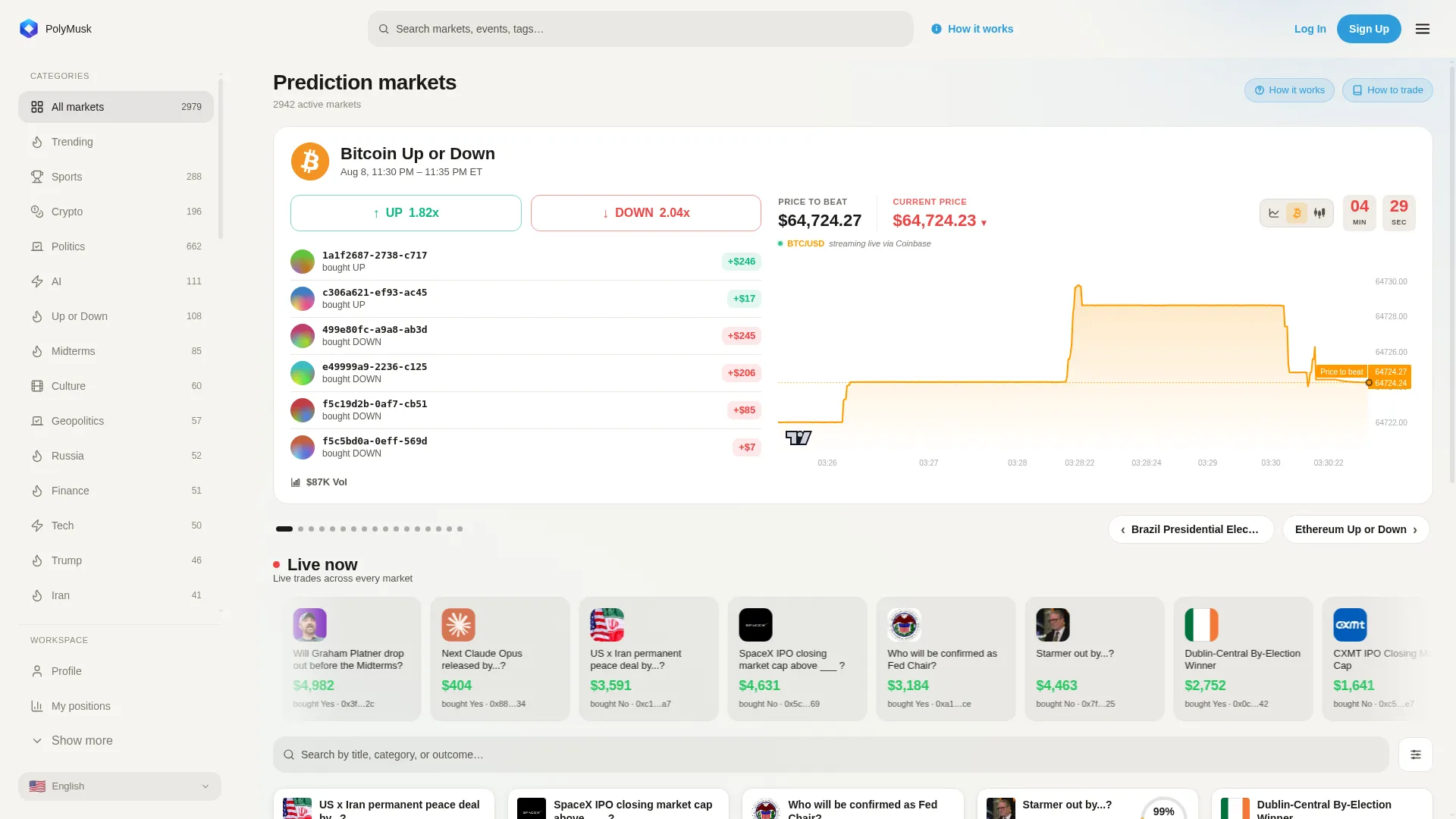Open the English language dropdown

click(x=120, y=786)
